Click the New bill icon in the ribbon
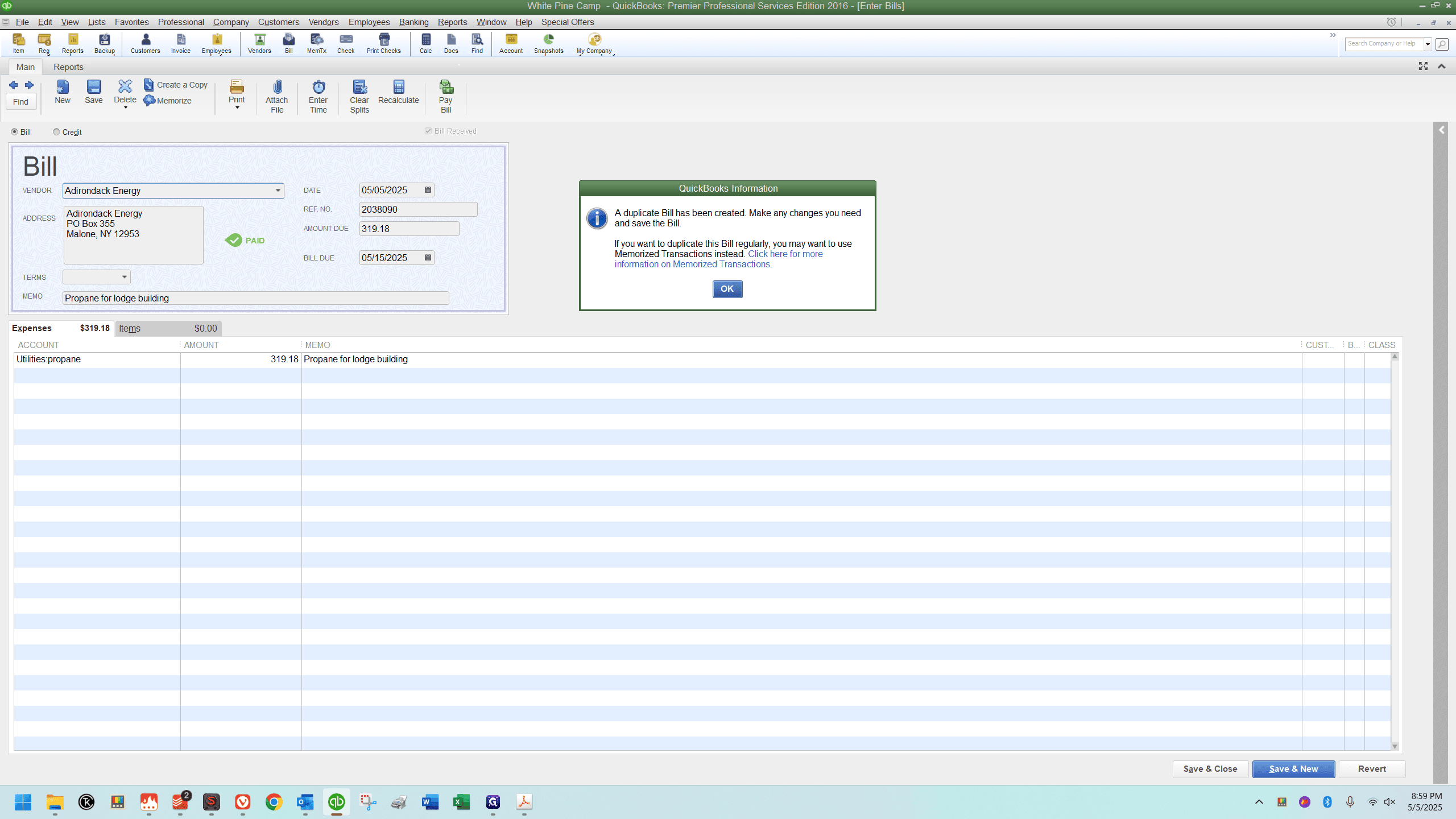Screen dimensions: 1456x819 click(63, 92)
